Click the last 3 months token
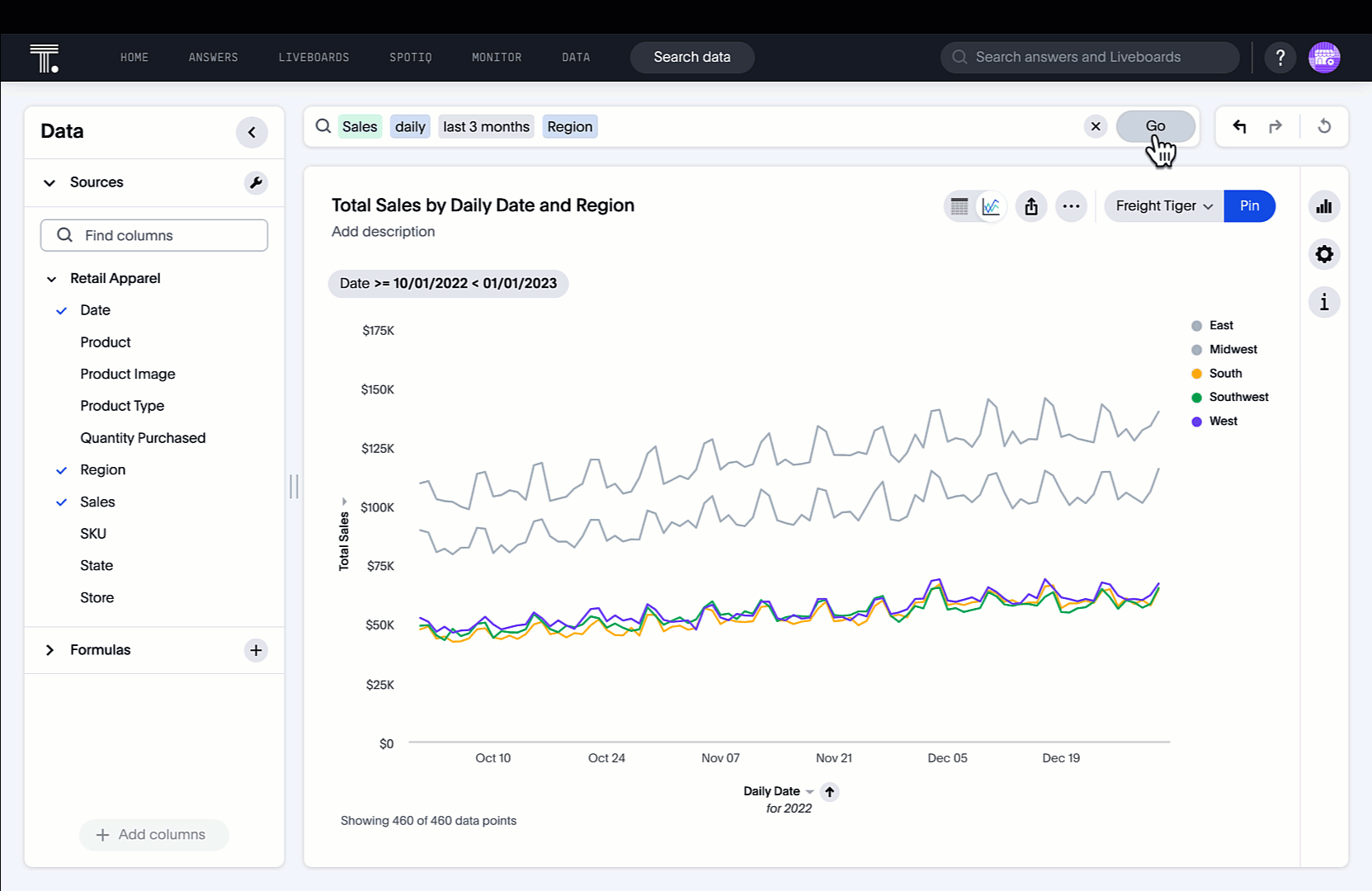The image size is (1372, 891). click(486, 126)
